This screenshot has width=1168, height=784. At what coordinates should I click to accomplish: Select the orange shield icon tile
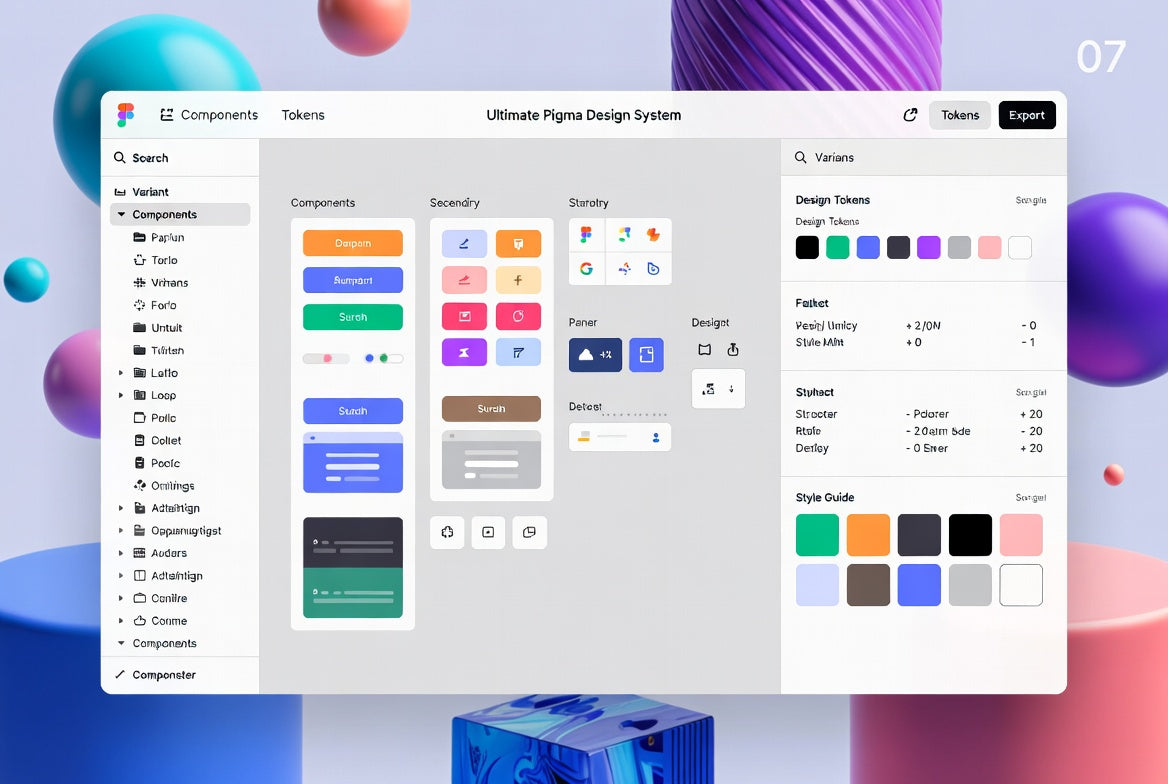click(x=518, y=244)
